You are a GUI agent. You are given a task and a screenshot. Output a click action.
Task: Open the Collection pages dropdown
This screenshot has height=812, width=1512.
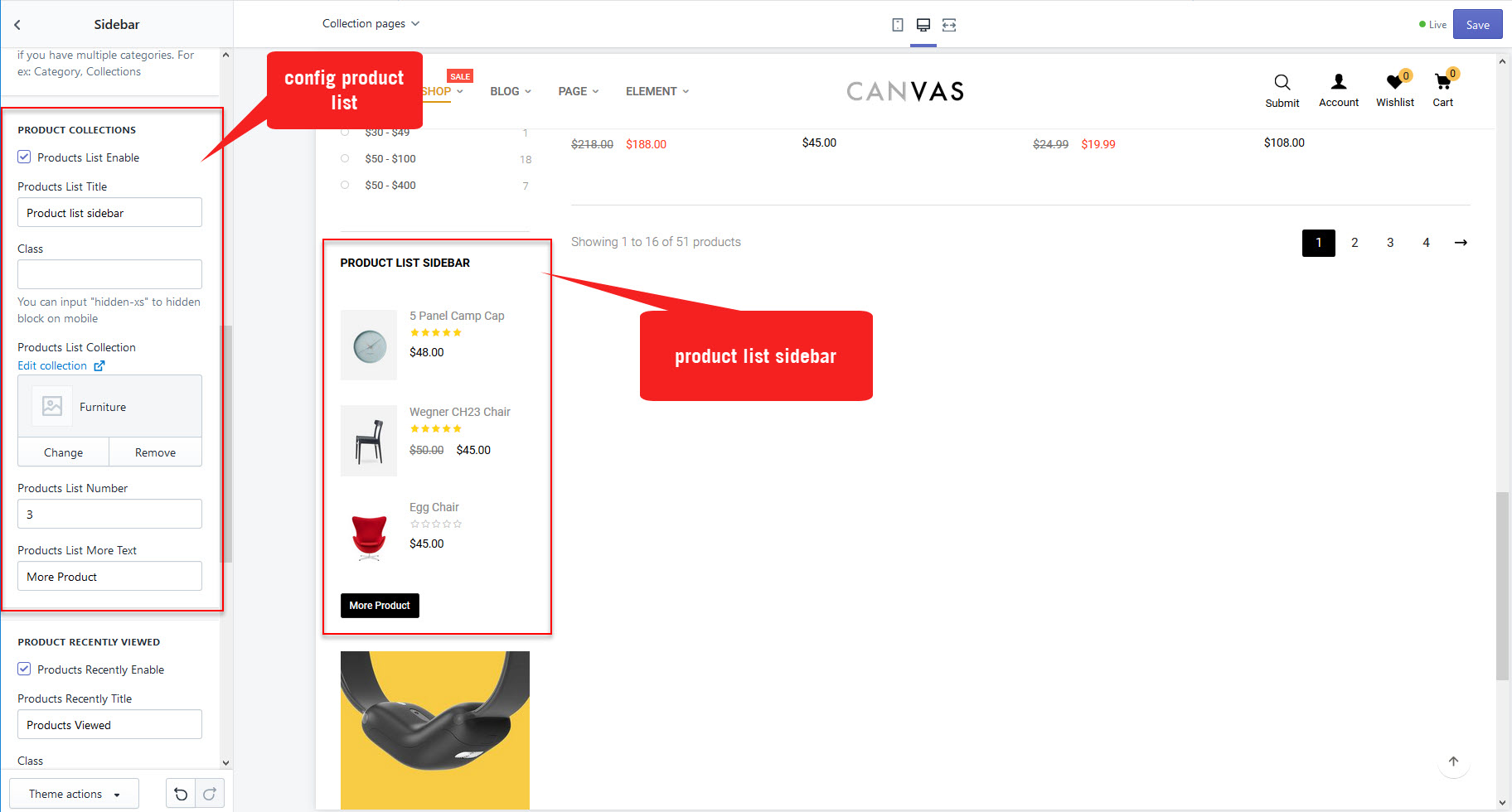pos(371,23)
